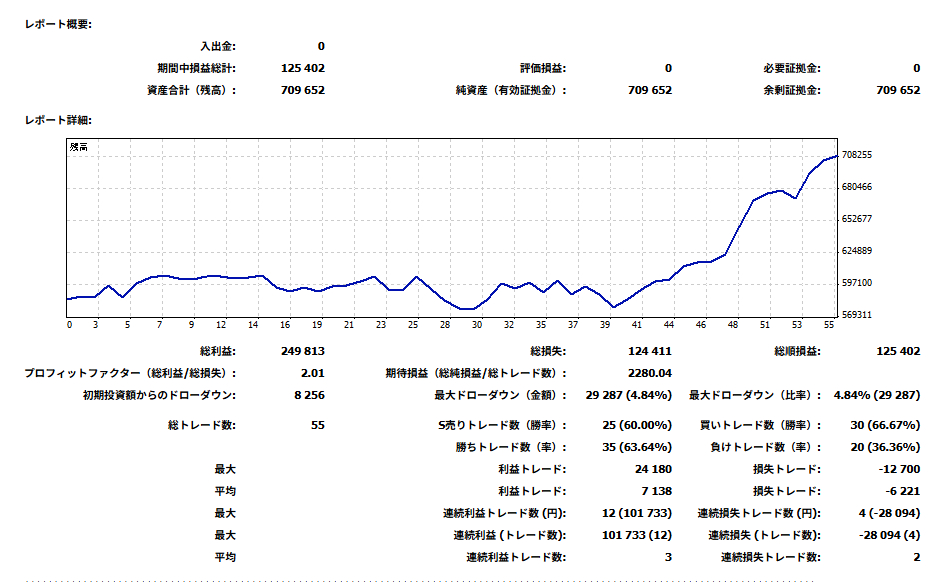Select the 勝ちトレード数（率） label

point(511,448)
